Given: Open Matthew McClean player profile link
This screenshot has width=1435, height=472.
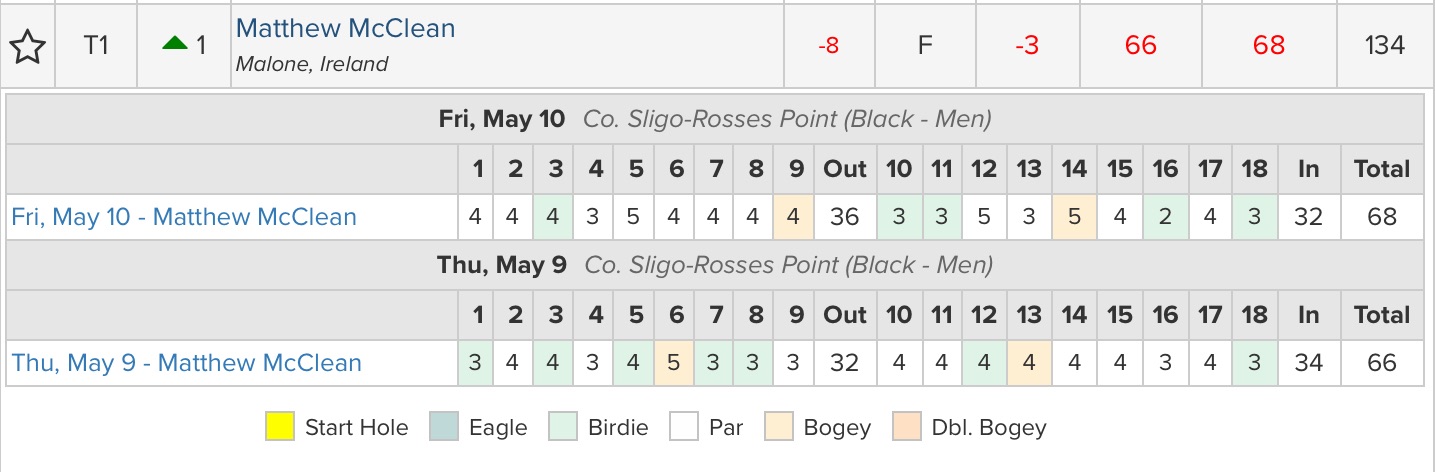Looking at the screenshot, I should [x=345, y=29].
